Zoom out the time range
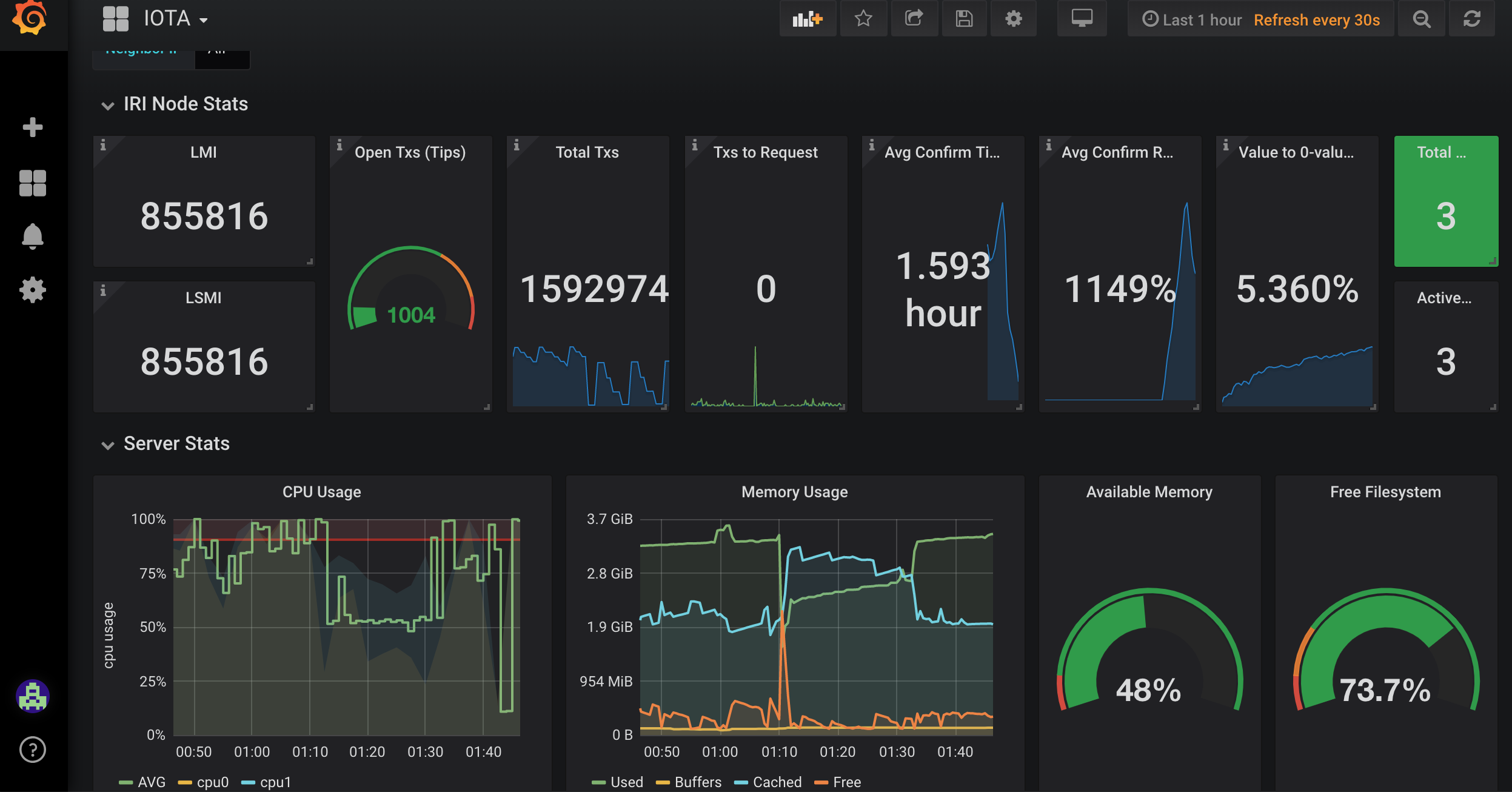 (x=1422, y=19)
